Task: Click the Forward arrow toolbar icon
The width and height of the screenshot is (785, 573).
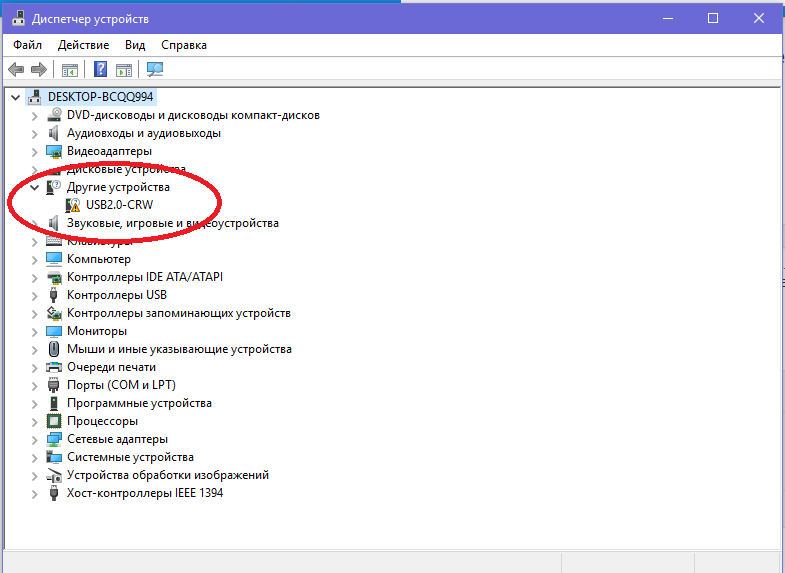Action: coord(39,69)
